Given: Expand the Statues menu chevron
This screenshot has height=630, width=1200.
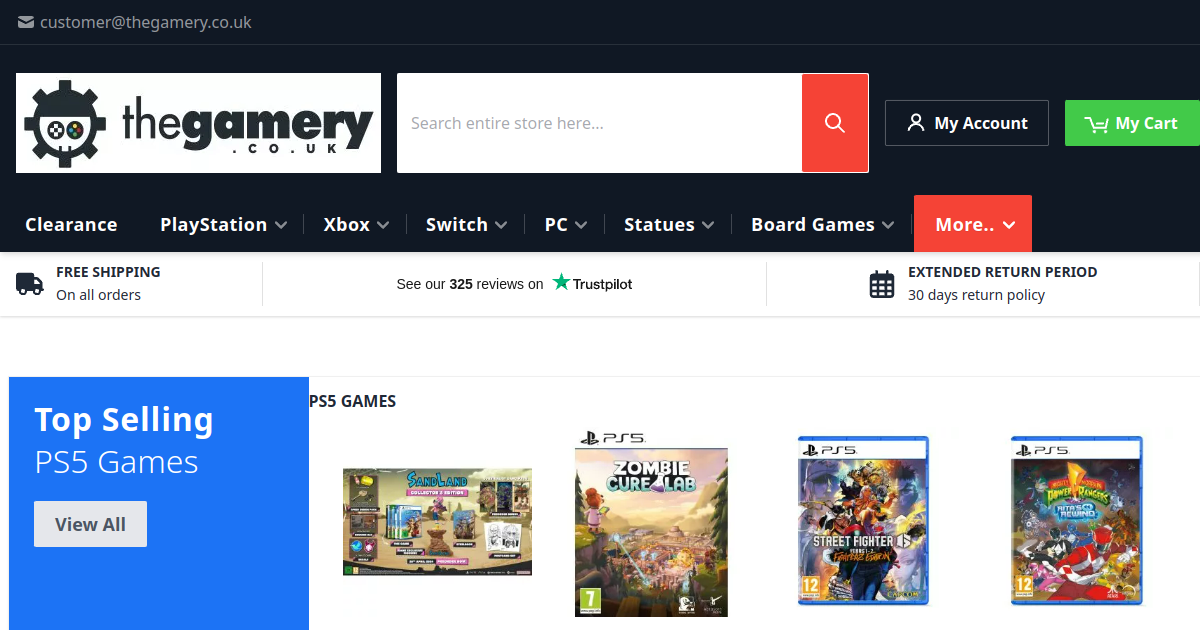Looking at the screenshot, I should 708,225.
